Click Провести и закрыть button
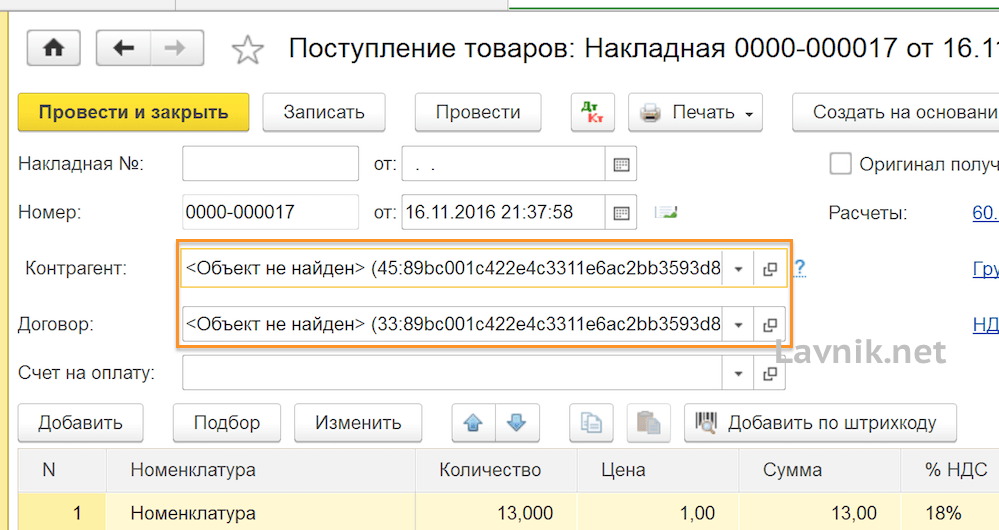999x530 pixels. tap(133, 113)
